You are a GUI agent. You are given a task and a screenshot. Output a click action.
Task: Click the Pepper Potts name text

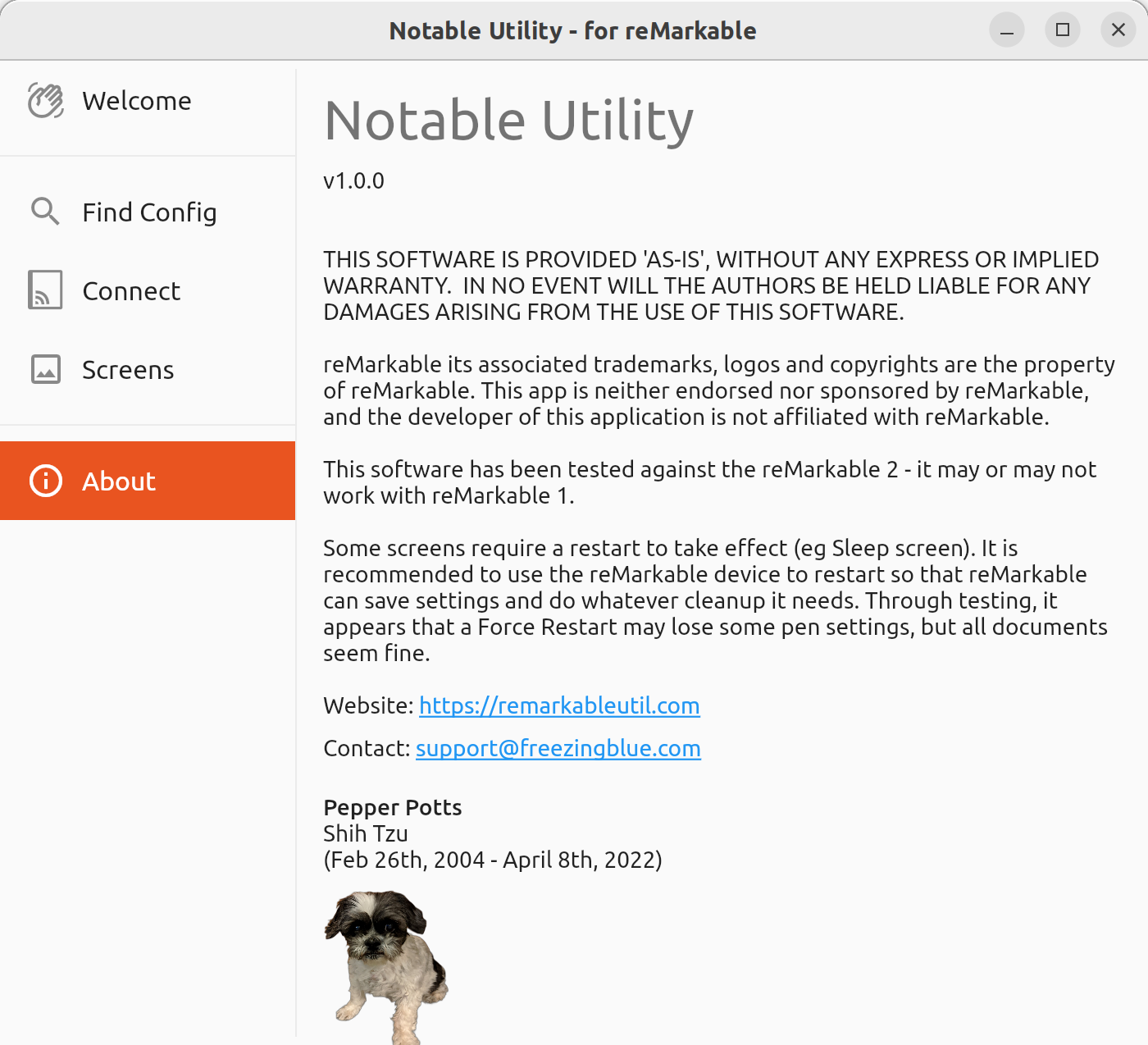point(393,807)
